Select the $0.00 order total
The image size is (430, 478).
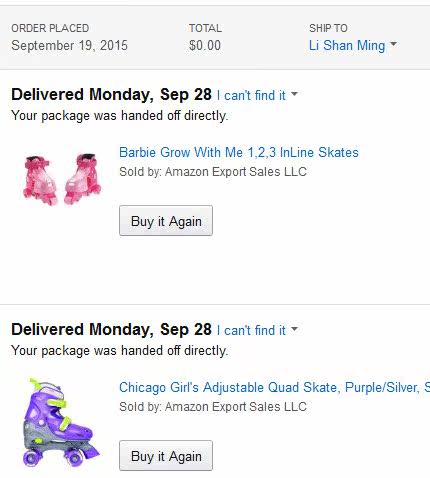[x=205, y=46]
